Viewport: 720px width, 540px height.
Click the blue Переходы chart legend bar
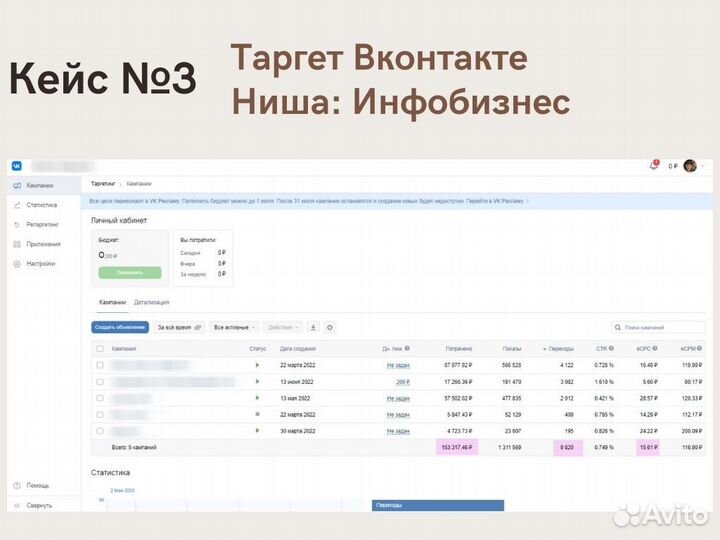pos(438,505)
